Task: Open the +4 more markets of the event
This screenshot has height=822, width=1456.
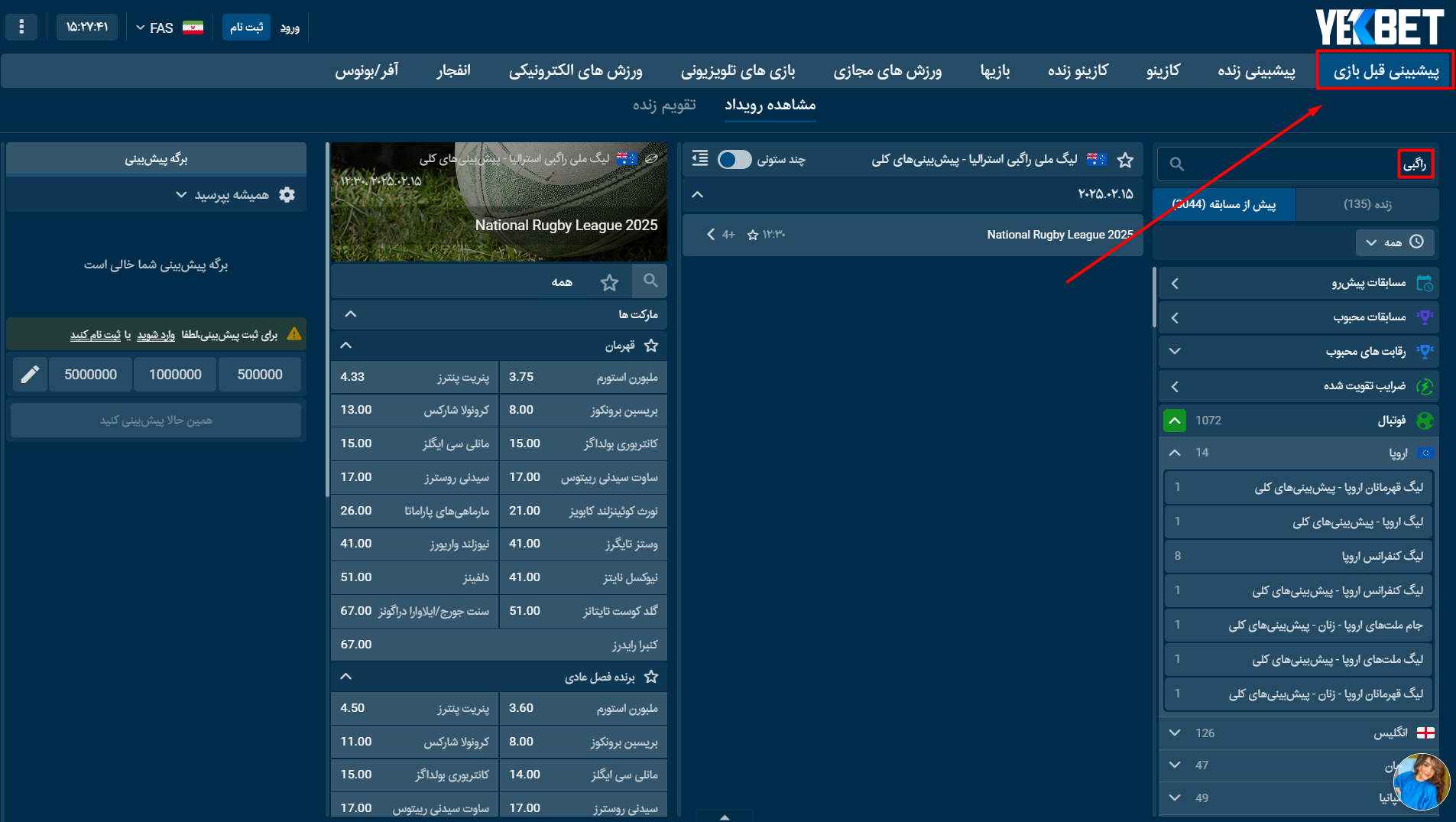Action: point(722,235)
